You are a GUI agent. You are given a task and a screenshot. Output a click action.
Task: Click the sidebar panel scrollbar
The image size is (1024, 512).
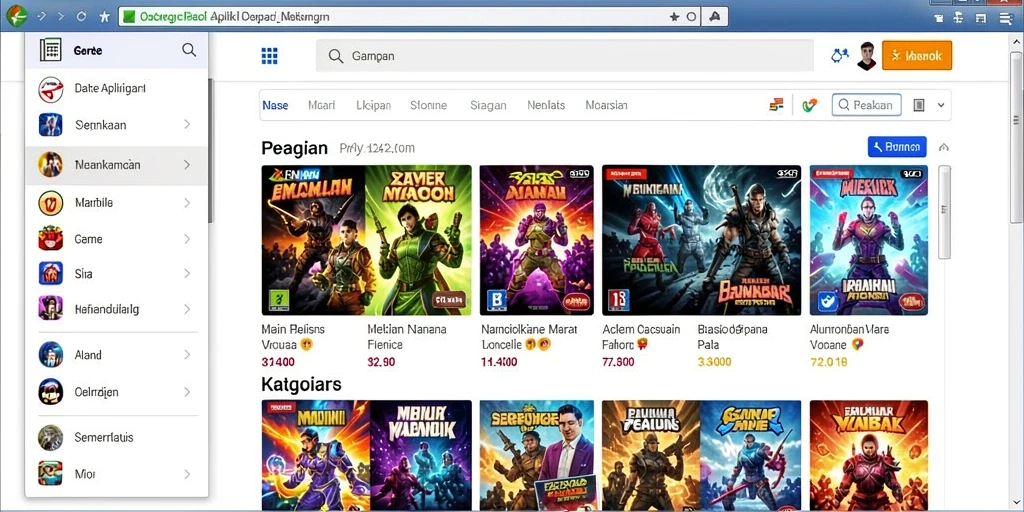(210, 150)
